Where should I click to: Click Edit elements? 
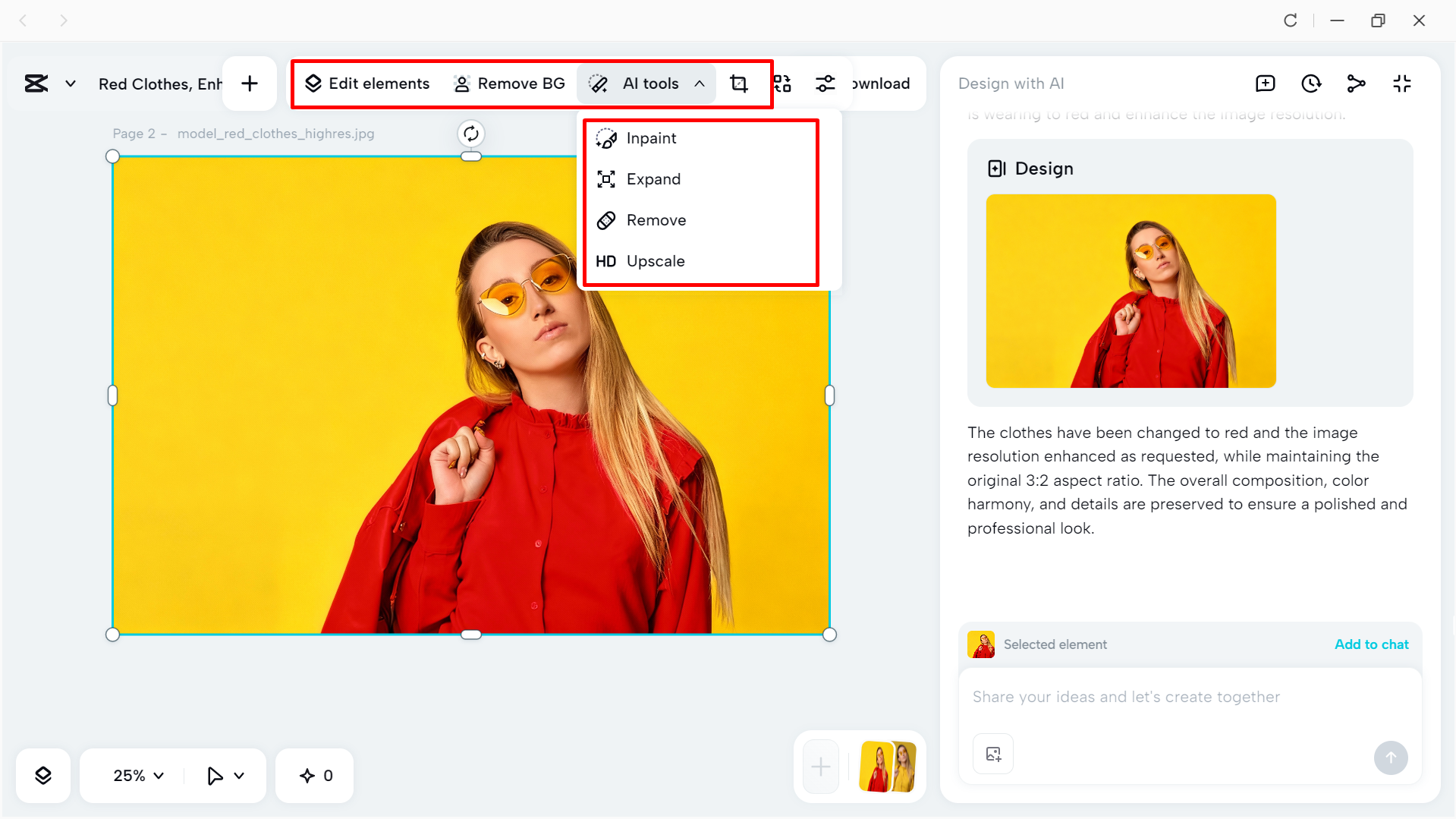point(366,83)
